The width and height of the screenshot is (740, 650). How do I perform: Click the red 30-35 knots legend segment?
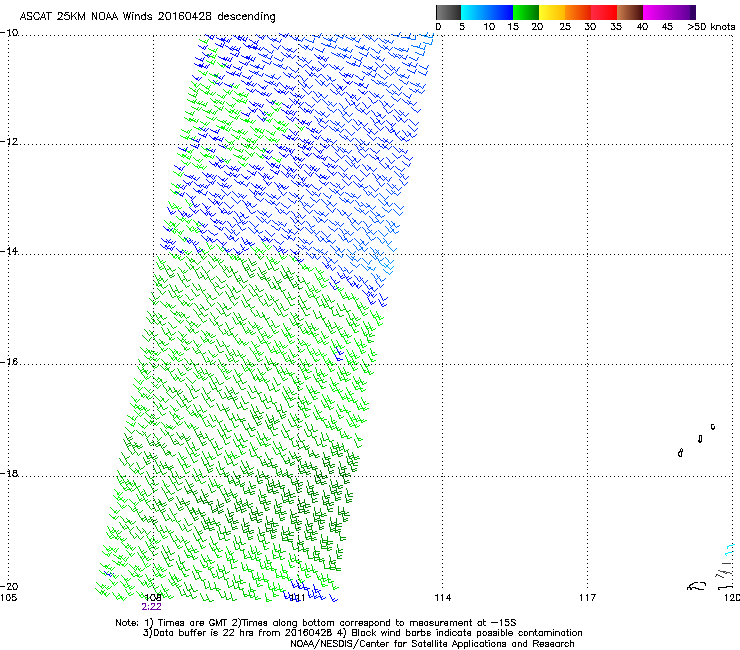(x=604, y=12)
